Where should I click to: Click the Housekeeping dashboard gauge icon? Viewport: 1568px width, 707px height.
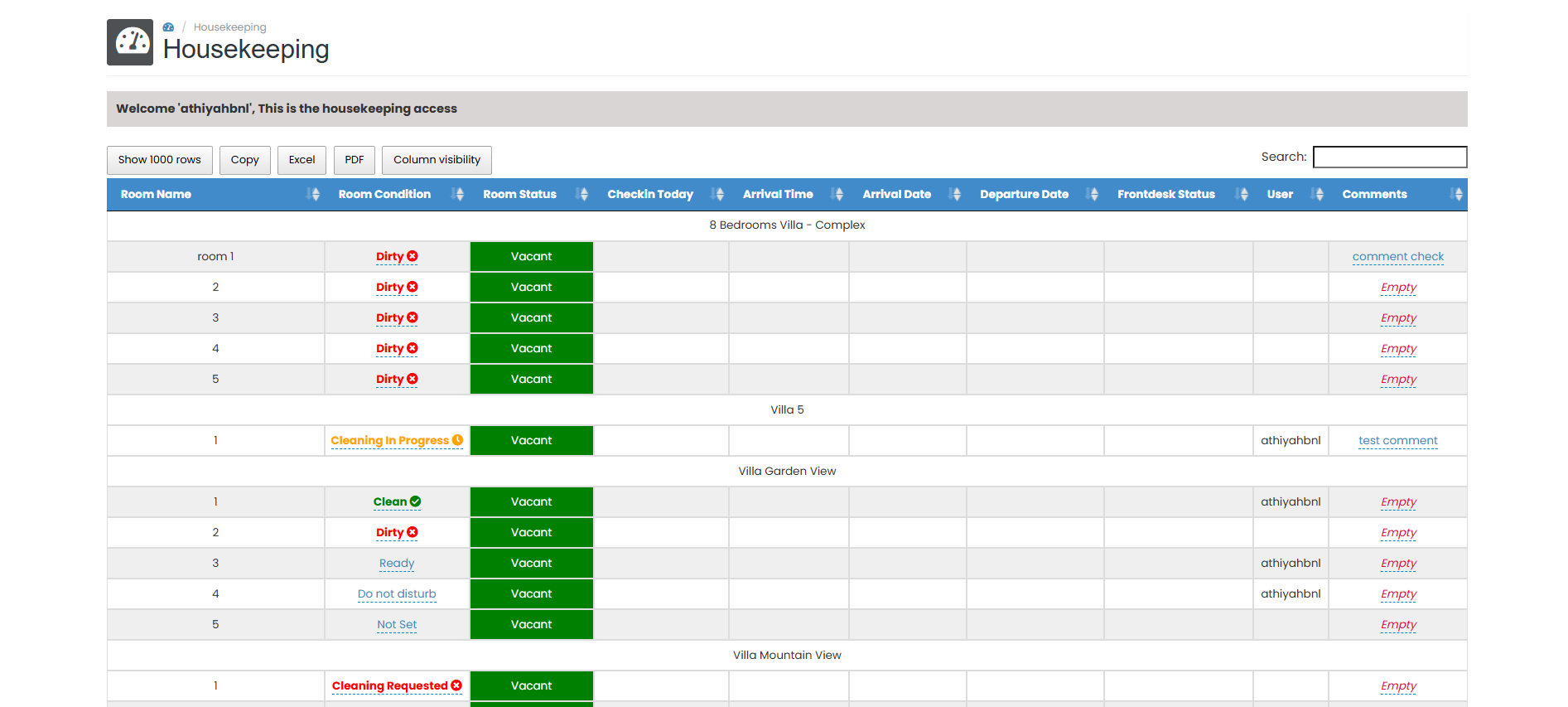(130, 42)
